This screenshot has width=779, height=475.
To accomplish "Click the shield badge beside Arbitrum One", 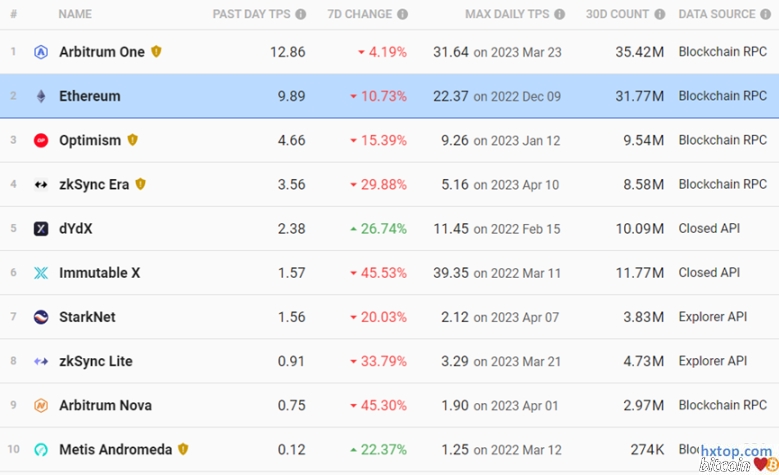I will tap(156, 52).
